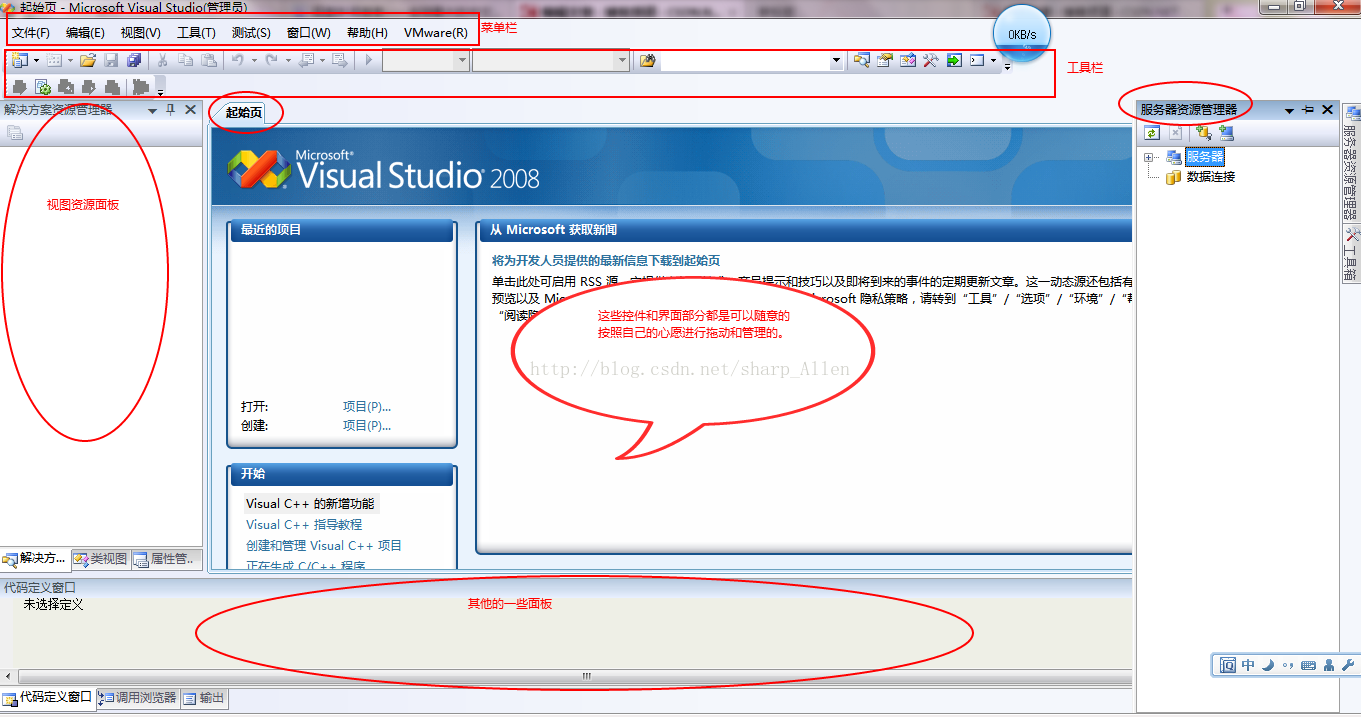Click the Start Debugging play icon

coord(369,60)
